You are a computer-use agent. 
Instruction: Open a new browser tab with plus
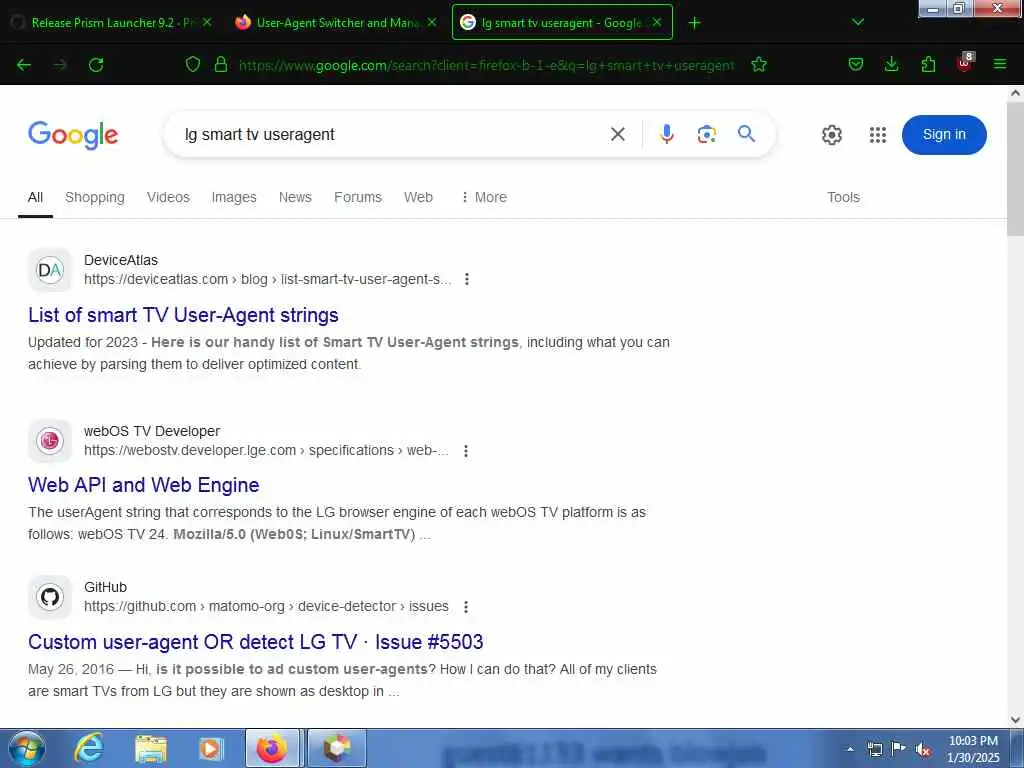coord(694,23)
